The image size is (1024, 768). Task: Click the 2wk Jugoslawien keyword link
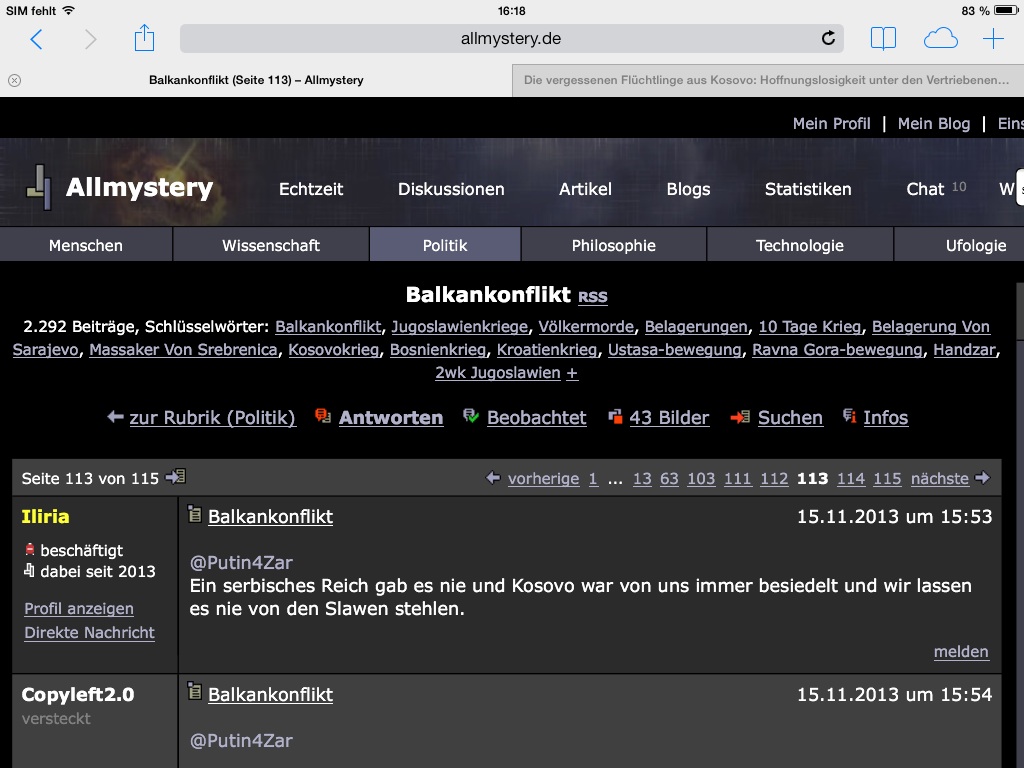[498, 373]
